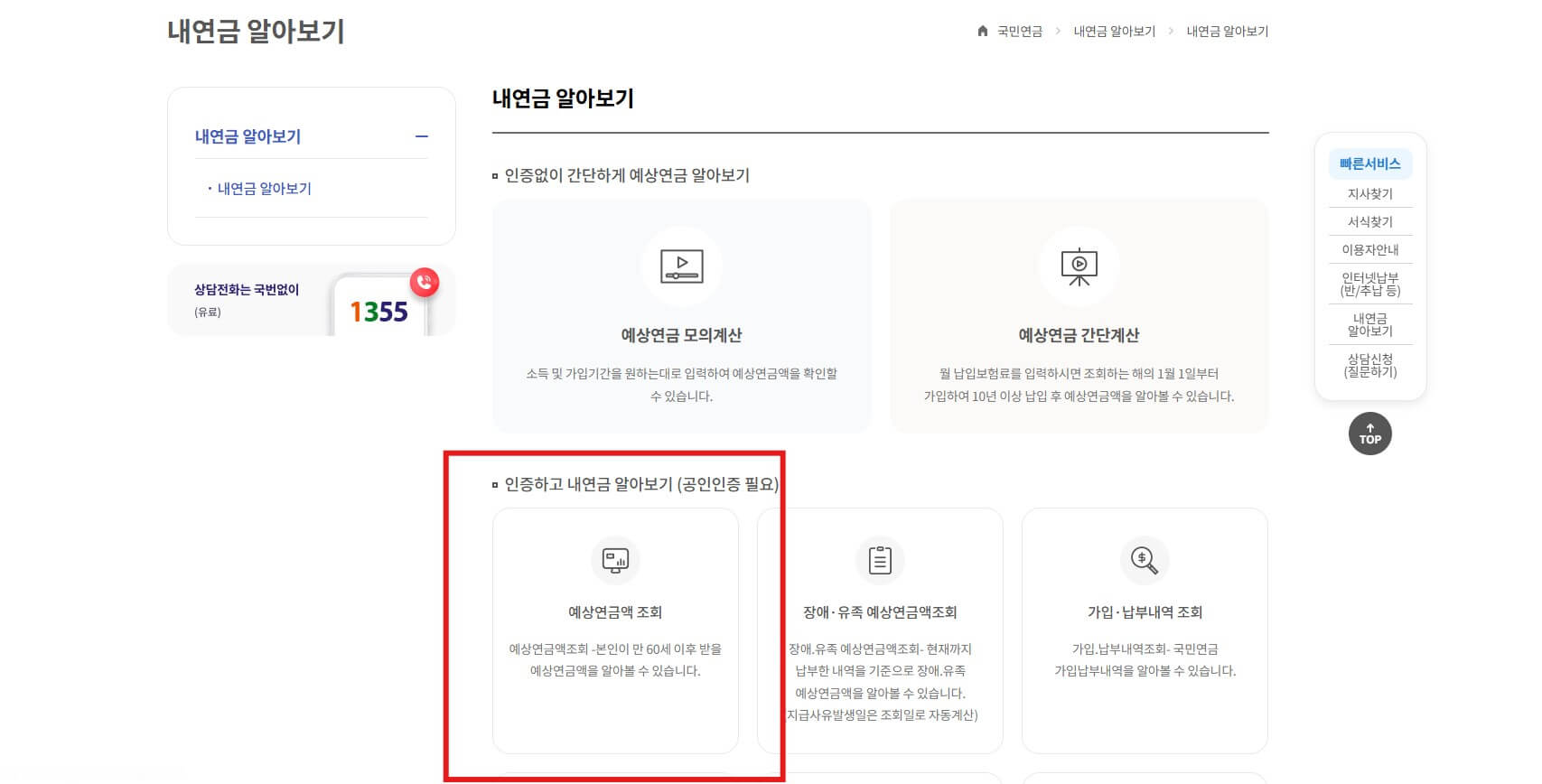Open 예상연금 간단계산 presentation board icon
The height and width of the screenshot is (784, 1542).
[1079, 266]
